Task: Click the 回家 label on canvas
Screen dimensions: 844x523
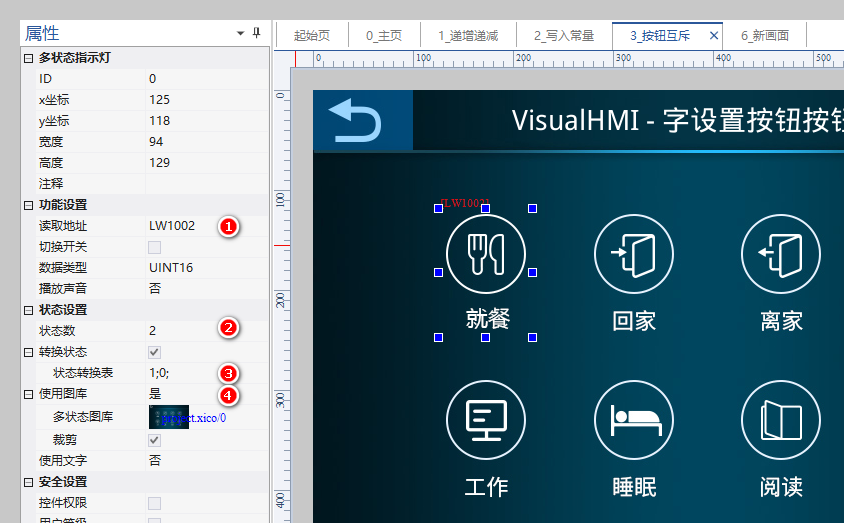Action: pos(634,321)
